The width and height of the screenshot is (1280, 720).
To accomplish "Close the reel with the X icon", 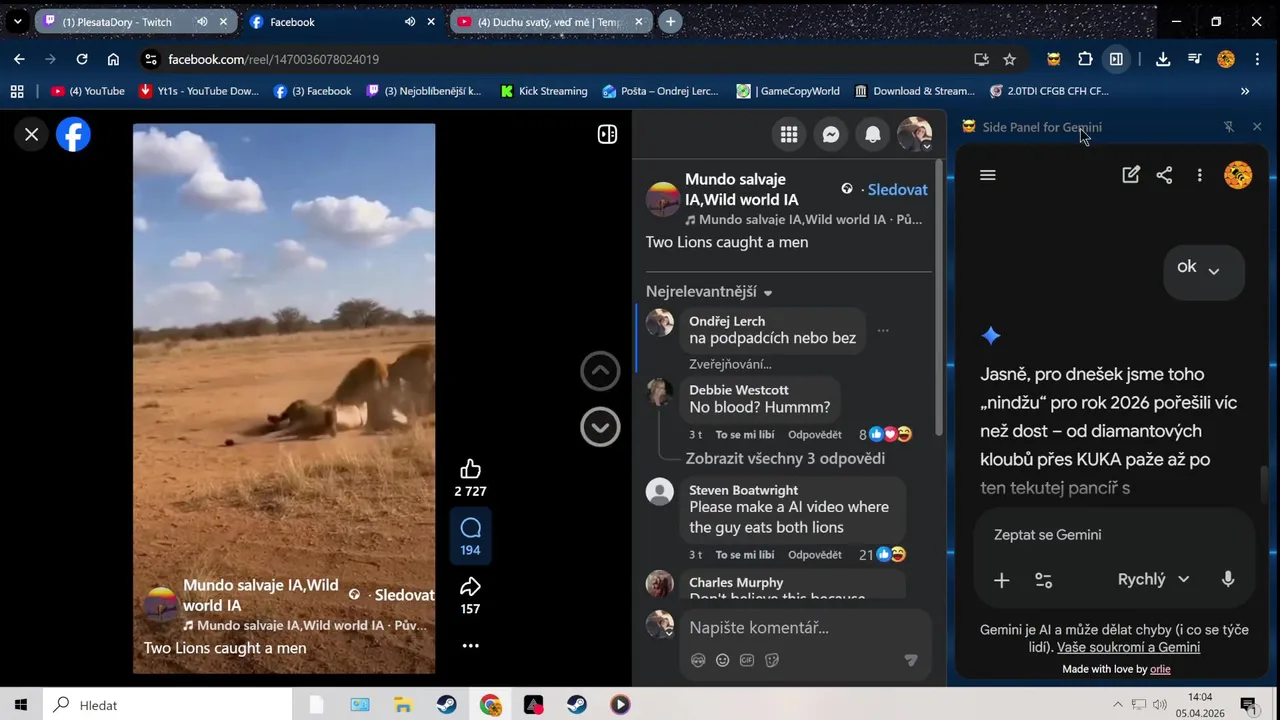I will pyautogui.click(x=32, y=135).
